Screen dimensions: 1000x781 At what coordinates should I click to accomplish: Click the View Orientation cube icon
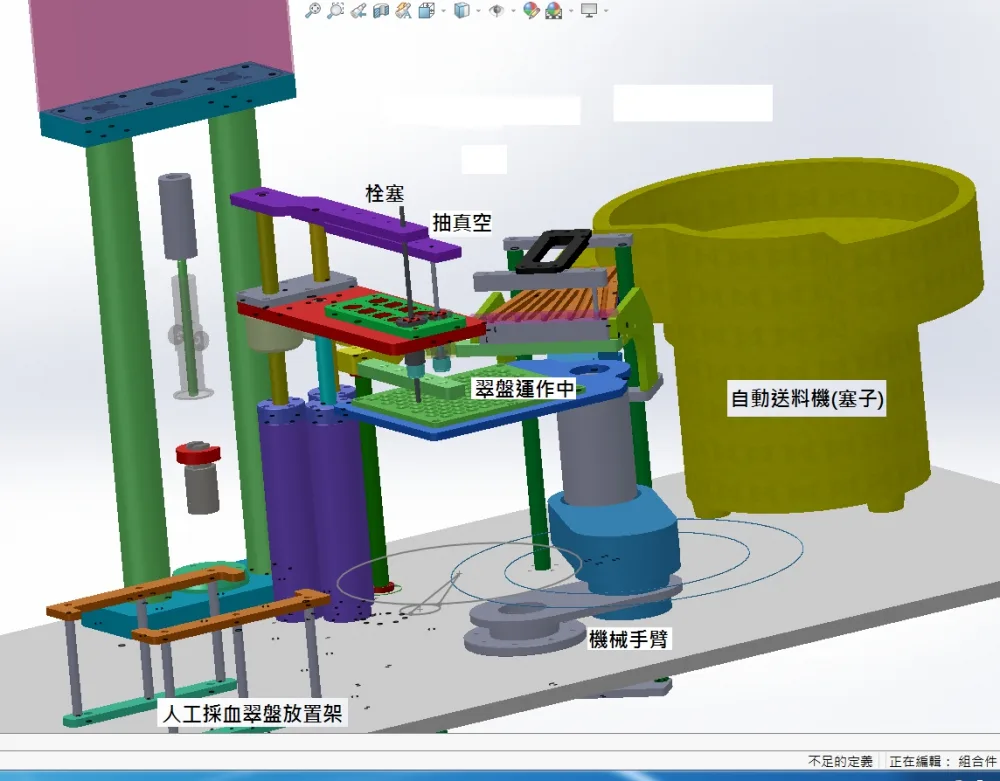click(x=427, y=10)
